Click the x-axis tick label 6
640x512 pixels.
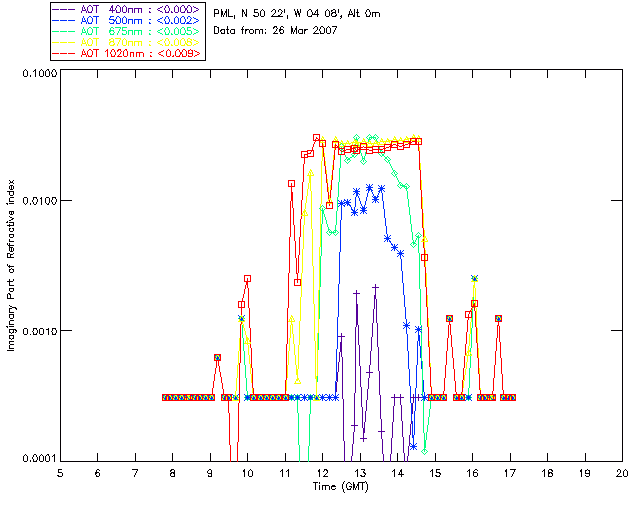tap(98, 473)
